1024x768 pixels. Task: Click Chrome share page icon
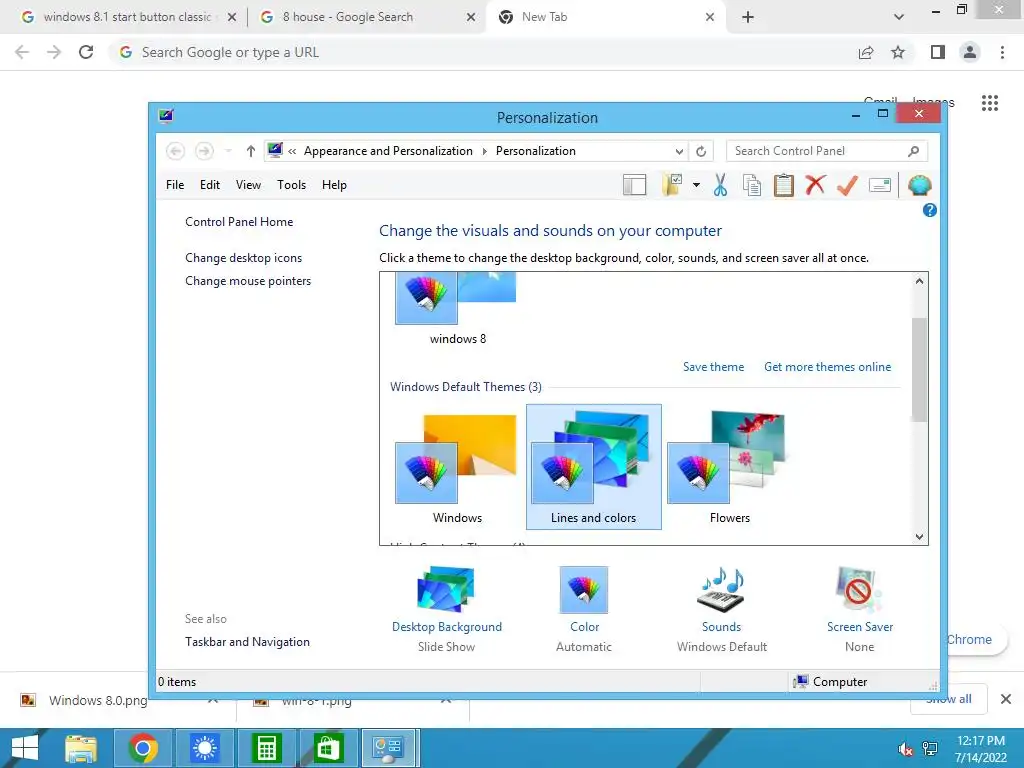pos(866,52)
